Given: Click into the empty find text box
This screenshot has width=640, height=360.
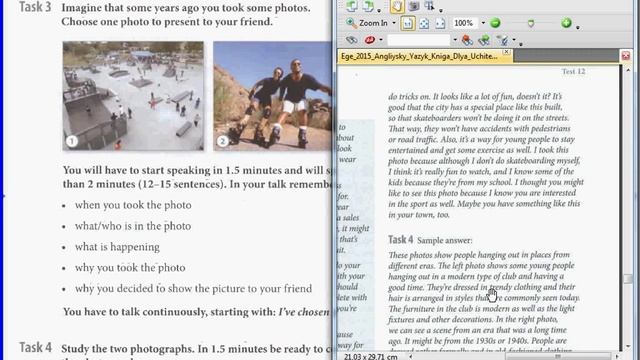Looking at the screenshot, I should [x=419, y=40].
